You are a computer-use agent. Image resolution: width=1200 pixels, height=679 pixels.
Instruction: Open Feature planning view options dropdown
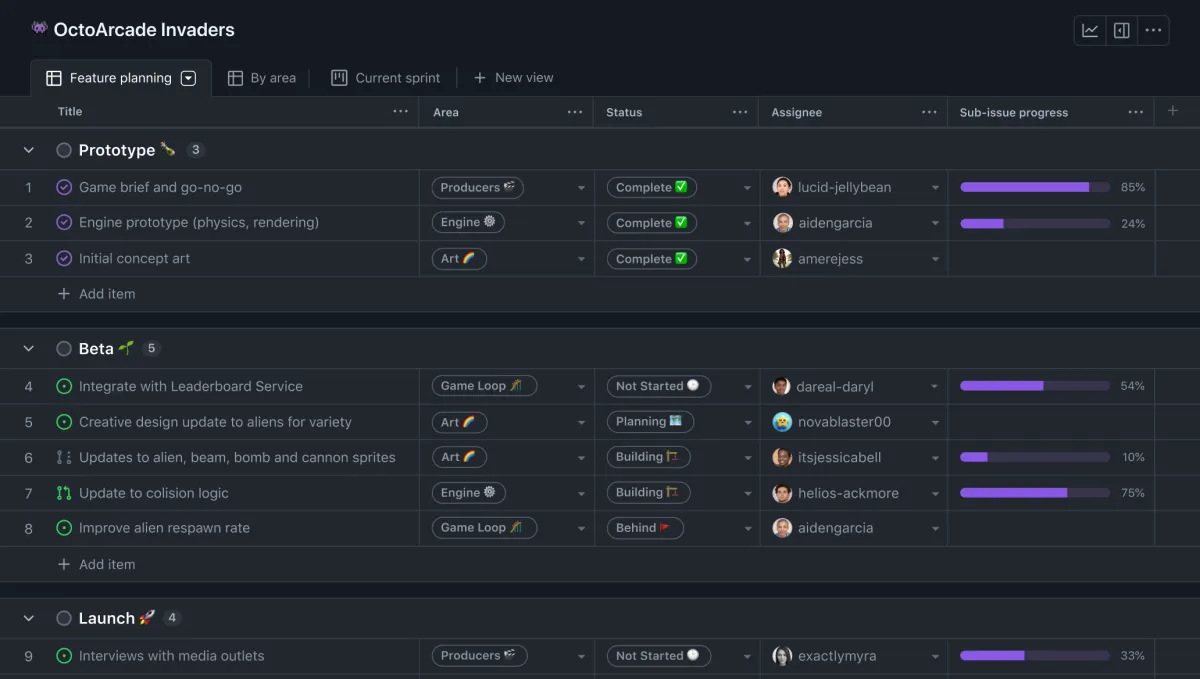tap(188, 78)
